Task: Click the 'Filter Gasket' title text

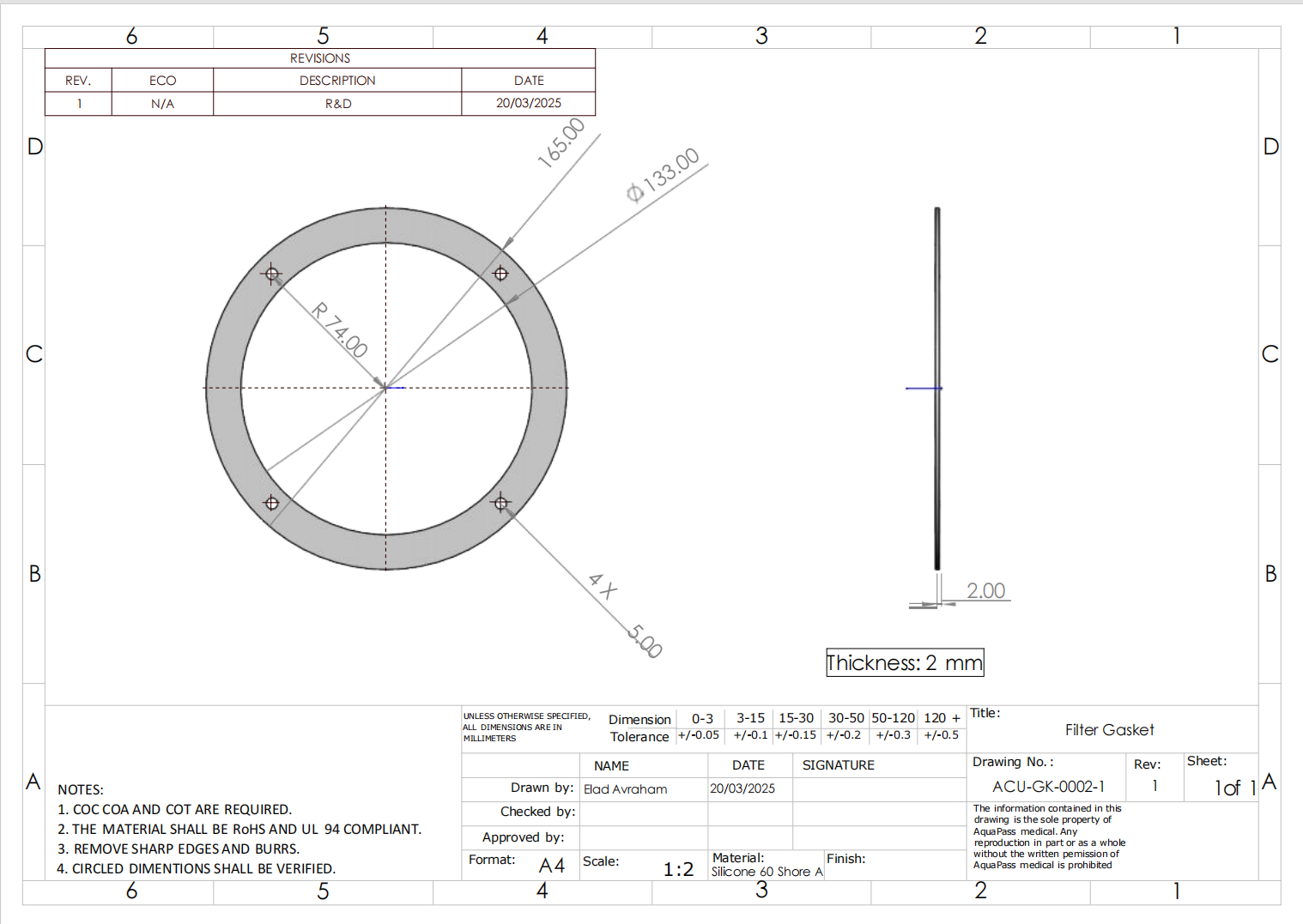Action: [x=1109, y=730]
